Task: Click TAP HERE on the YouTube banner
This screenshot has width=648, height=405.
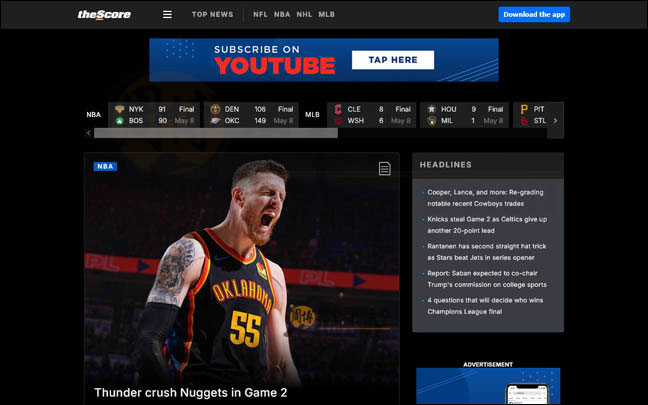Action: (x=393, y=60)
